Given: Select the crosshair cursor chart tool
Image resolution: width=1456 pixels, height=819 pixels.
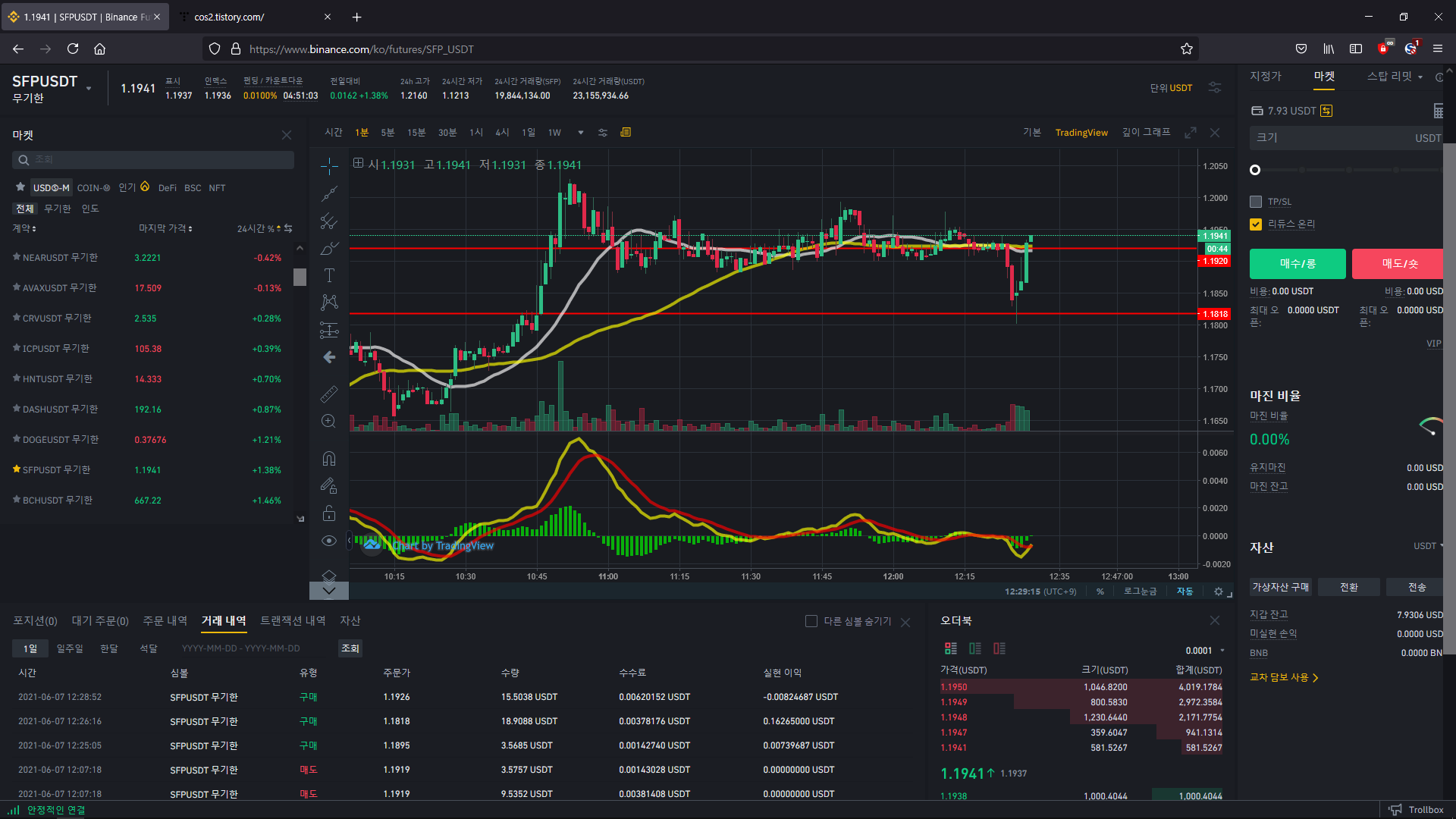Looking at the screenshot, I should pos(329,166).
